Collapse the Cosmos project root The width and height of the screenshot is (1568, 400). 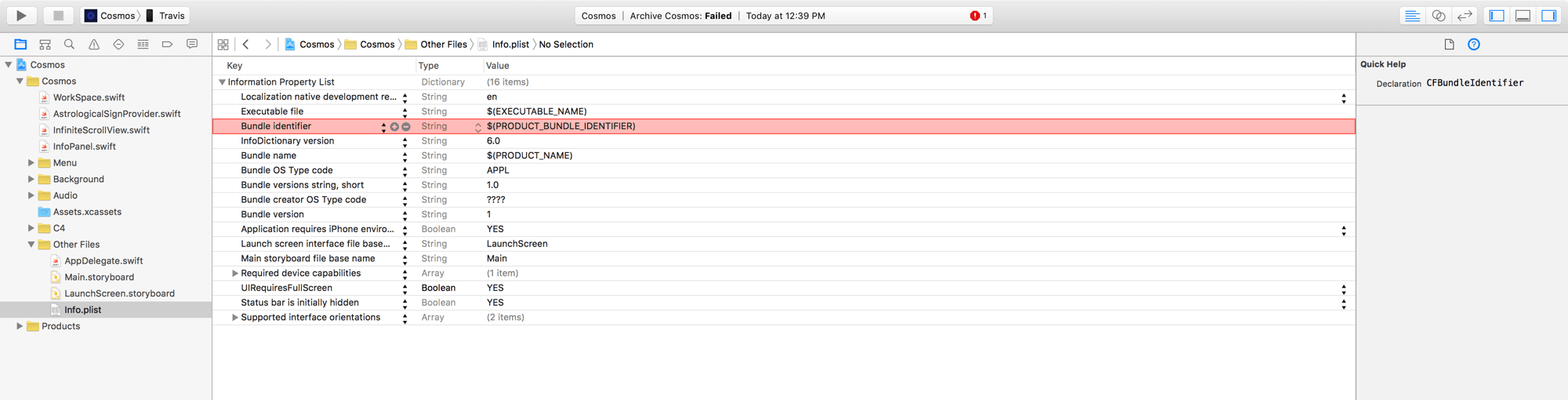click(x=9, y=65)
